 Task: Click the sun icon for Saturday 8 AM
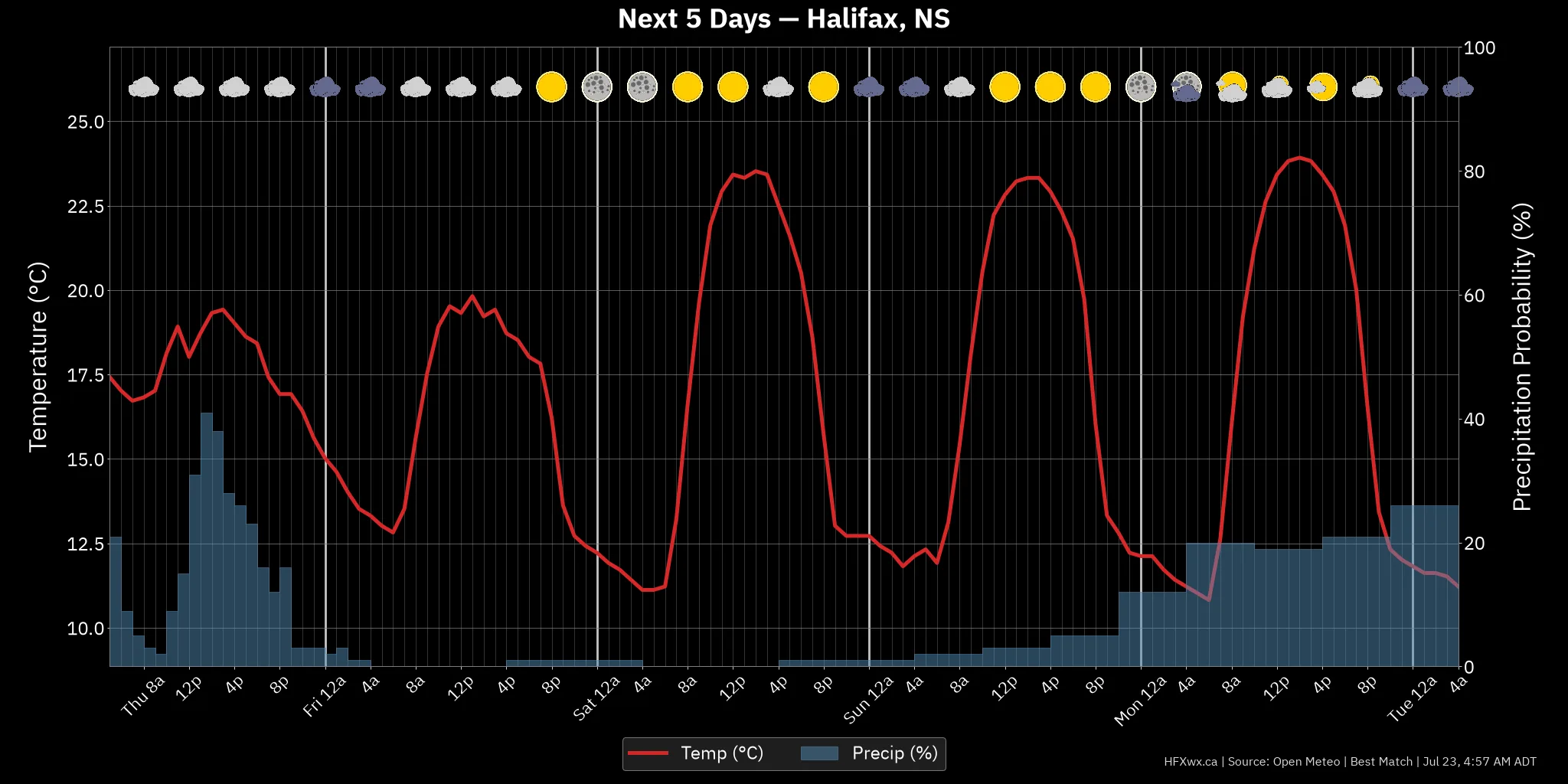[688, 87]
